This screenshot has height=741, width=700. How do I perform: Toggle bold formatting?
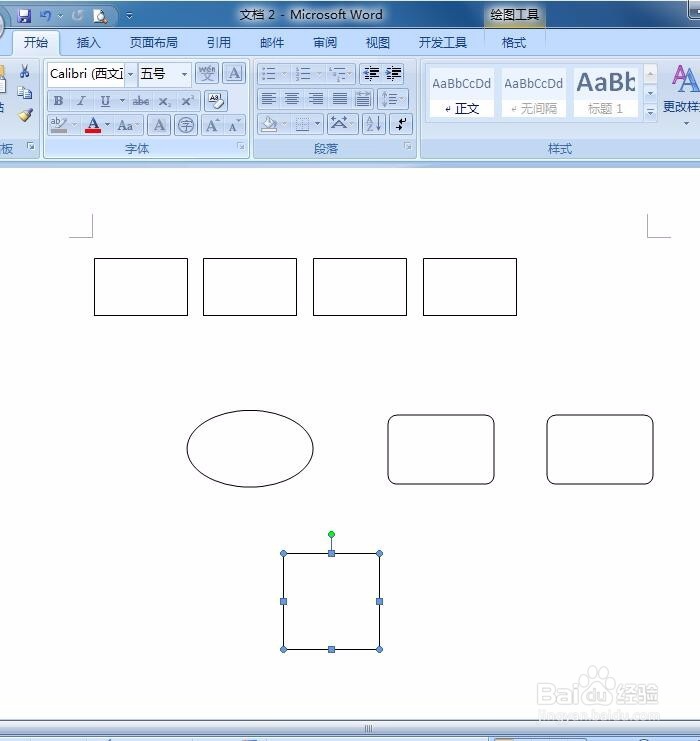[59, 101]
